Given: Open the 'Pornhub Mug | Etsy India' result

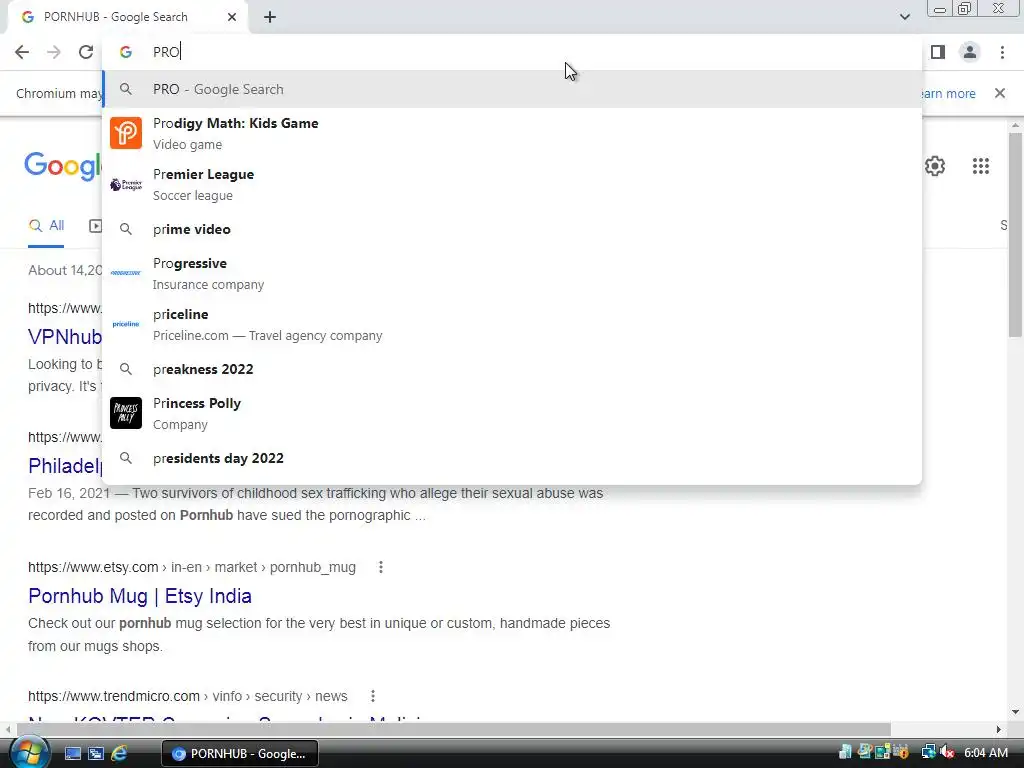Looking at the screenshot, I should point(140,596).
